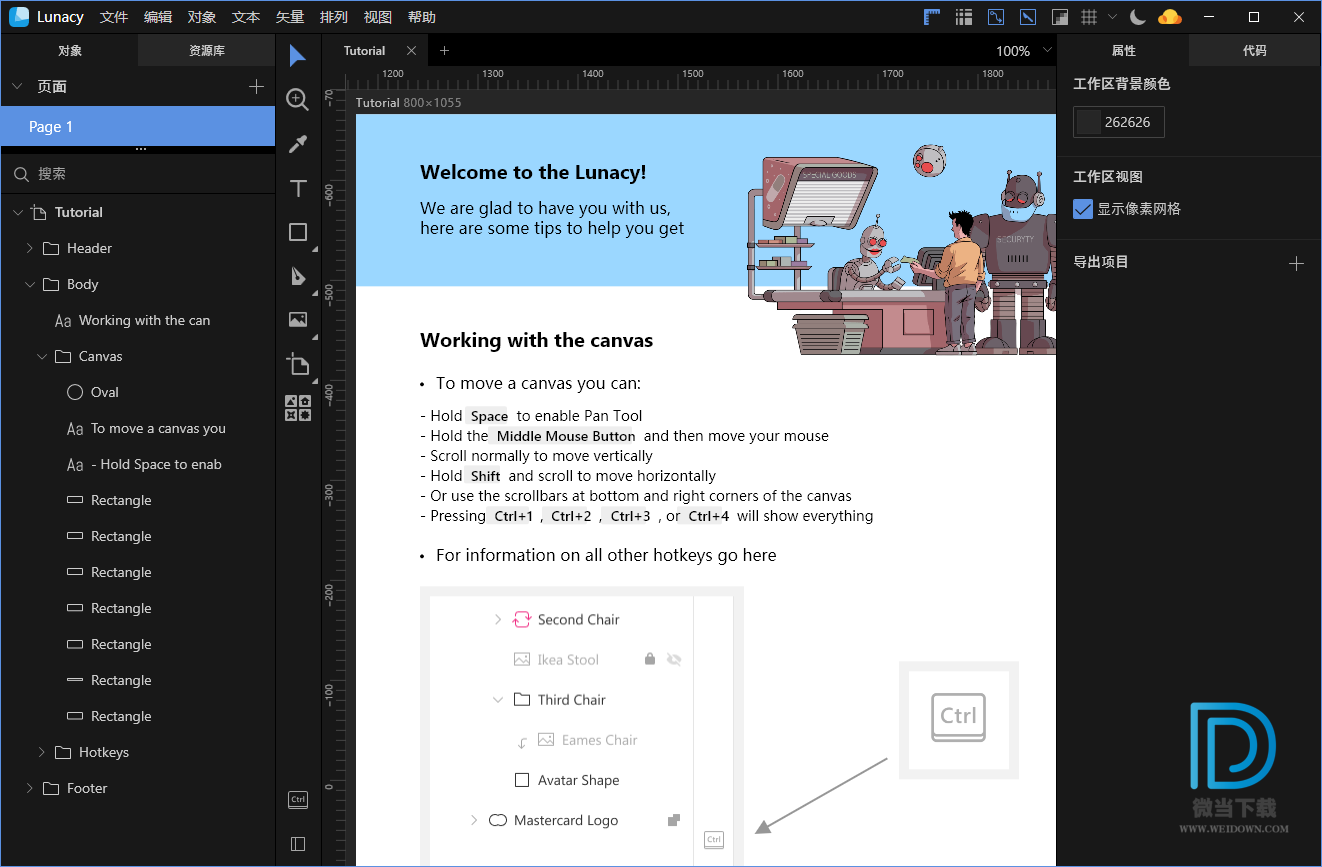Screen dimensions: 1322x867
Task: Toggle the pixel steps icon in title bar
Action: [x=1060, y=17]
